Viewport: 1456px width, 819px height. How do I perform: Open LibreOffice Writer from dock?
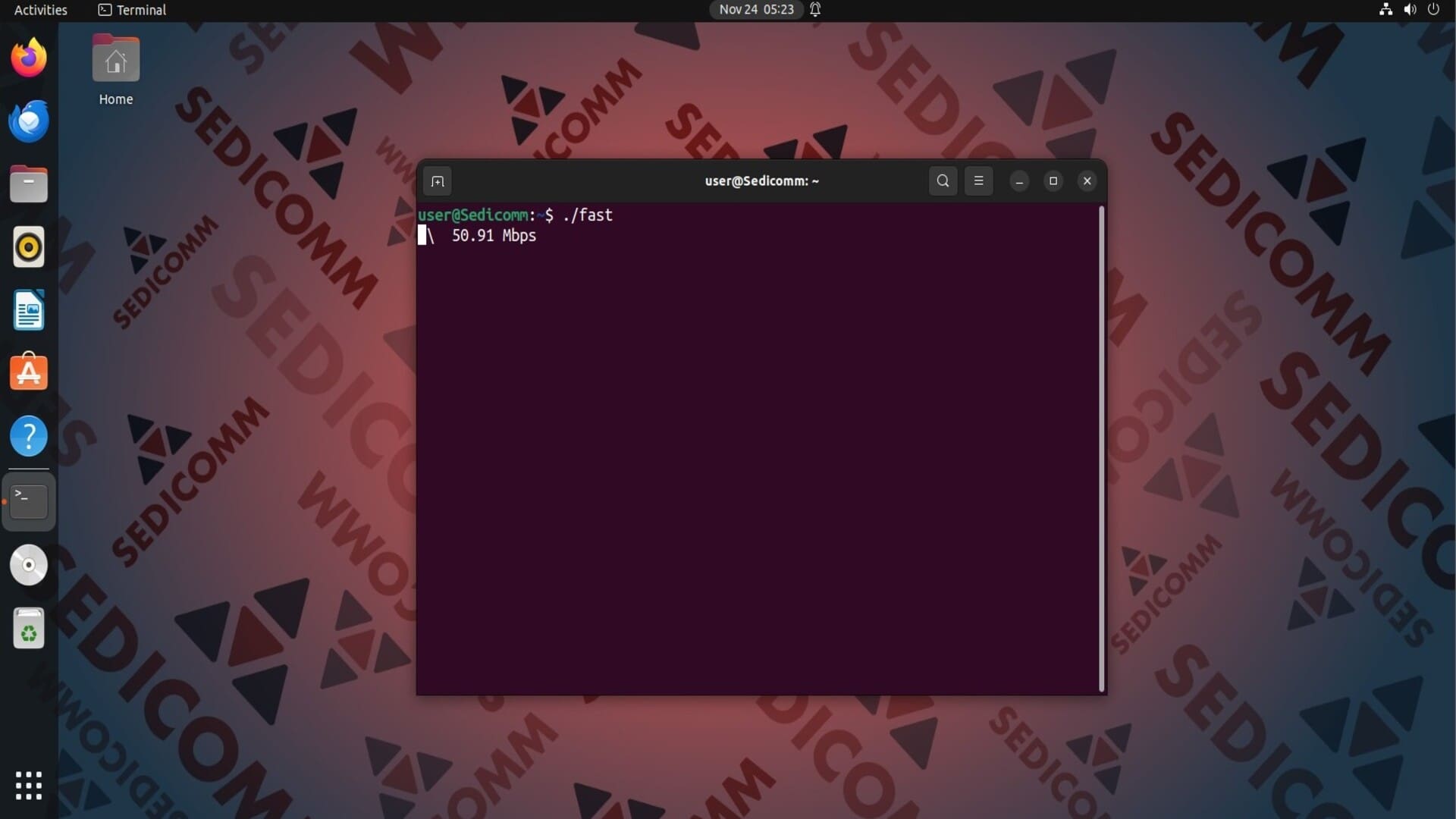pos(29,310)
